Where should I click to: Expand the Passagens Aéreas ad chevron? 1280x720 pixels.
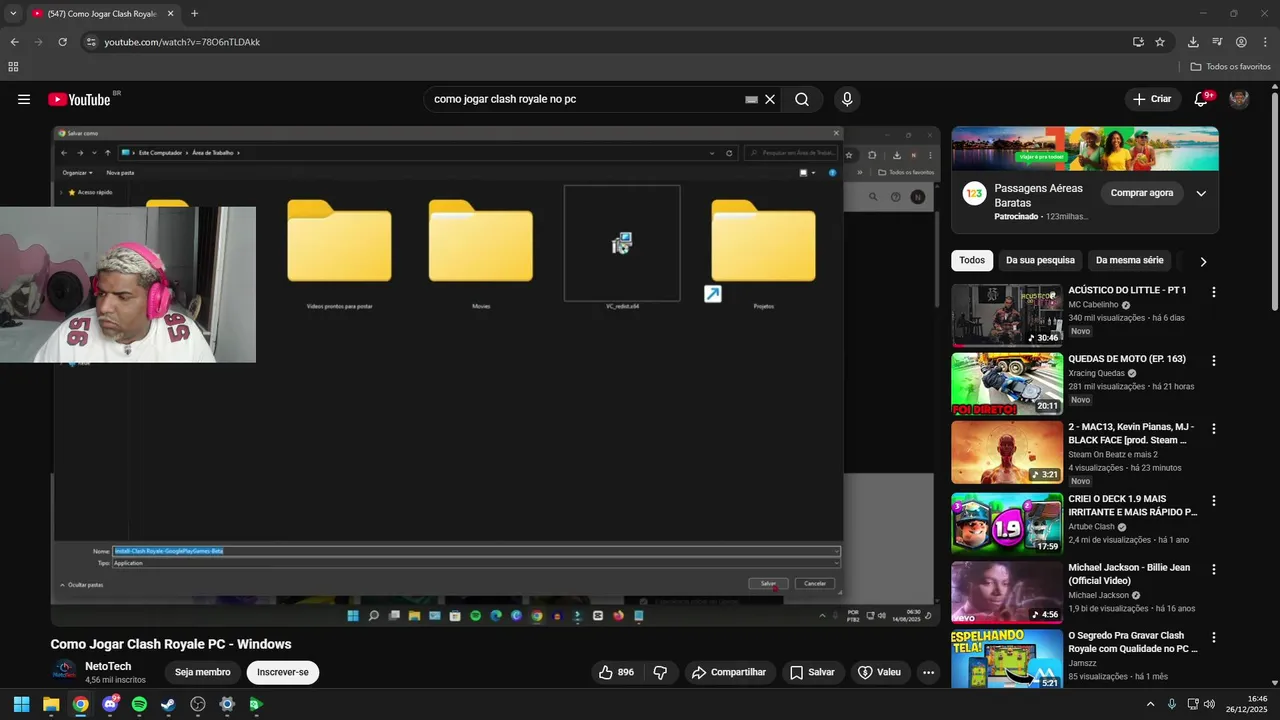[1201, 193]
